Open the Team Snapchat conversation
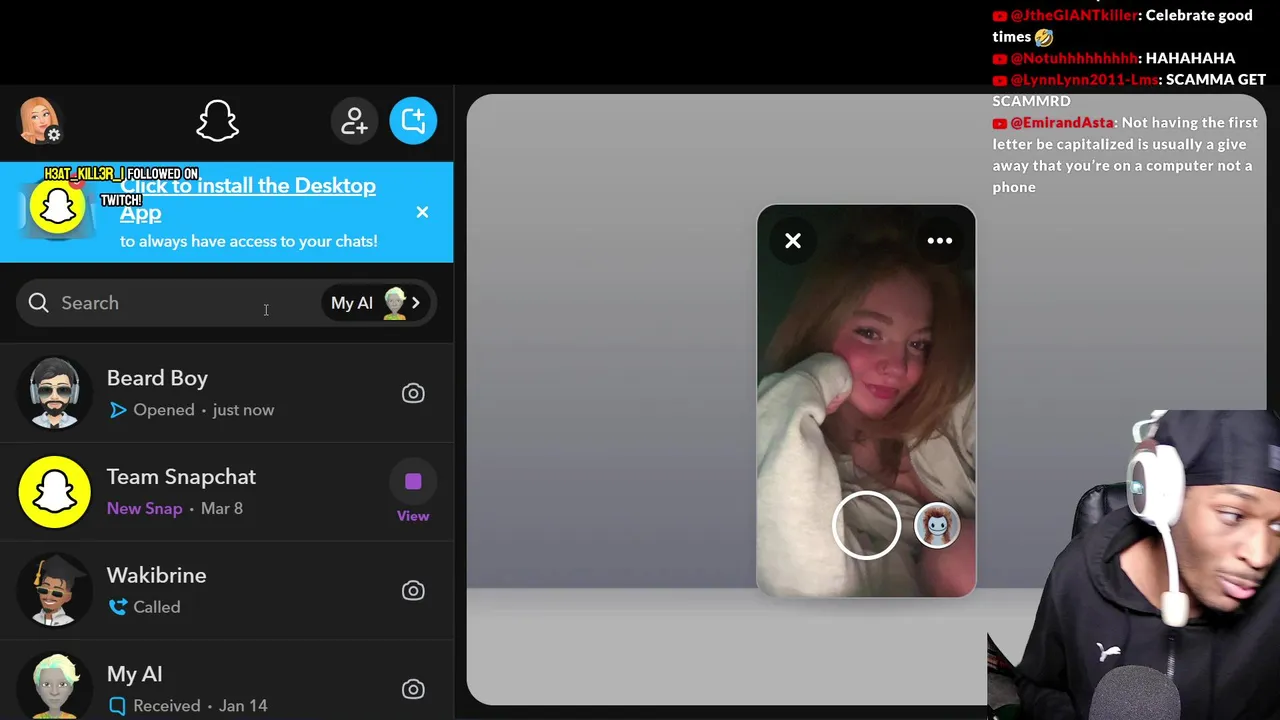 pos(226,492)
